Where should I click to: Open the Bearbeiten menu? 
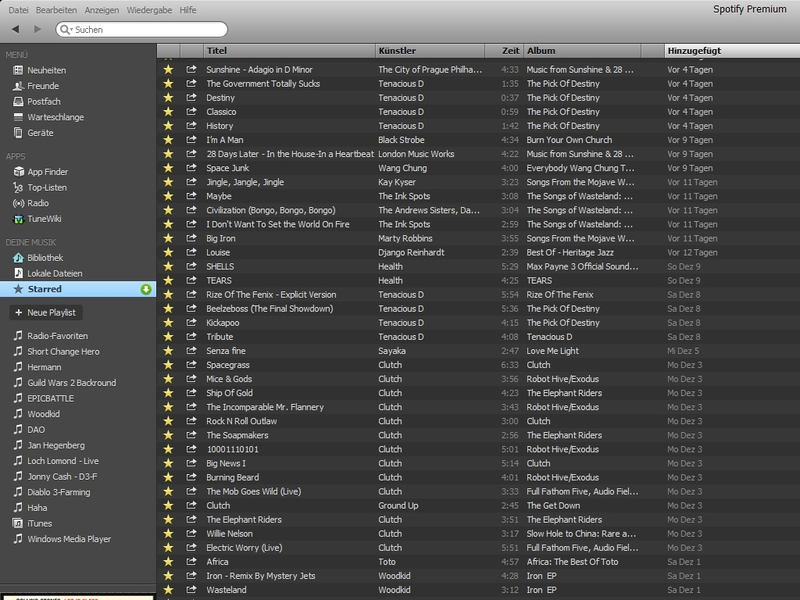click(56, 10)
